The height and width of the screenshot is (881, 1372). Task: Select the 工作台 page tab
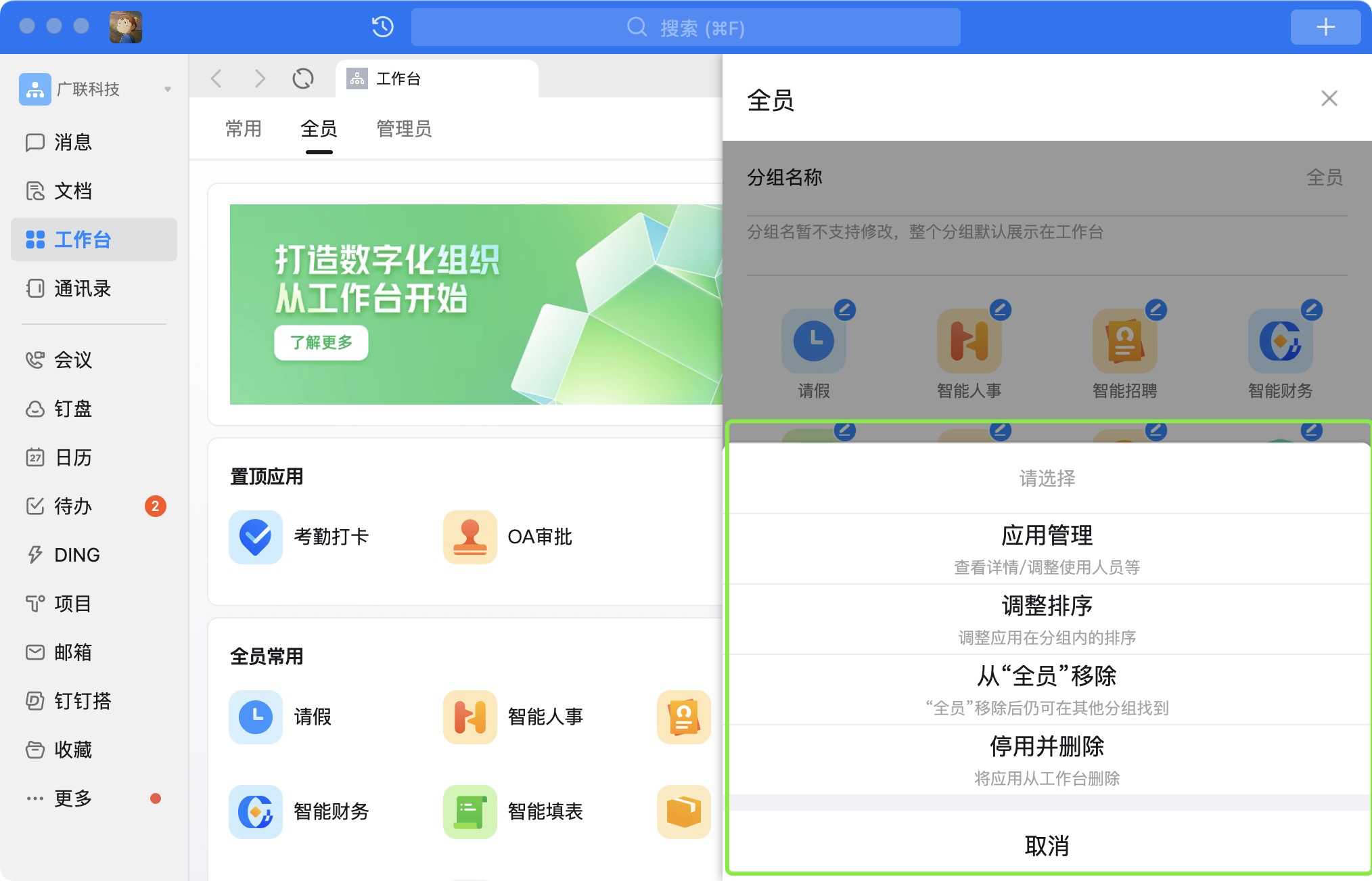point(437,78)
